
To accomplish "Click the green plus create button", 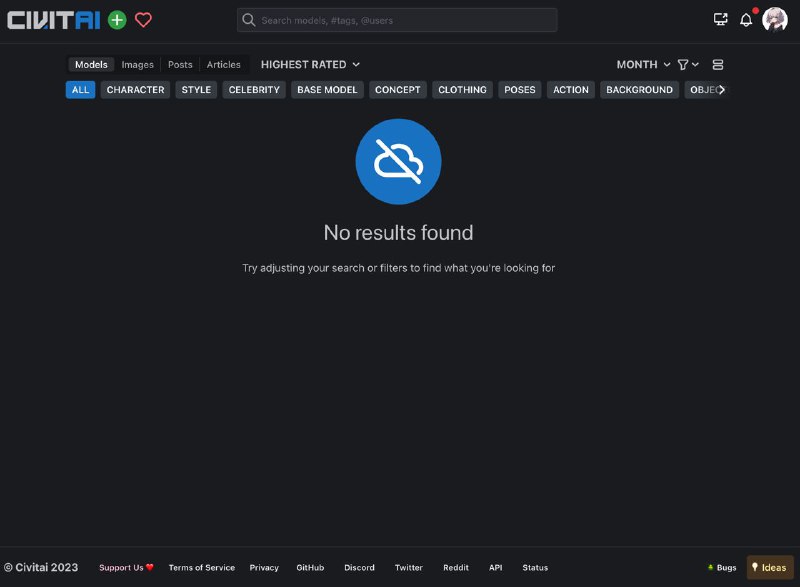I will pos(117,20).
